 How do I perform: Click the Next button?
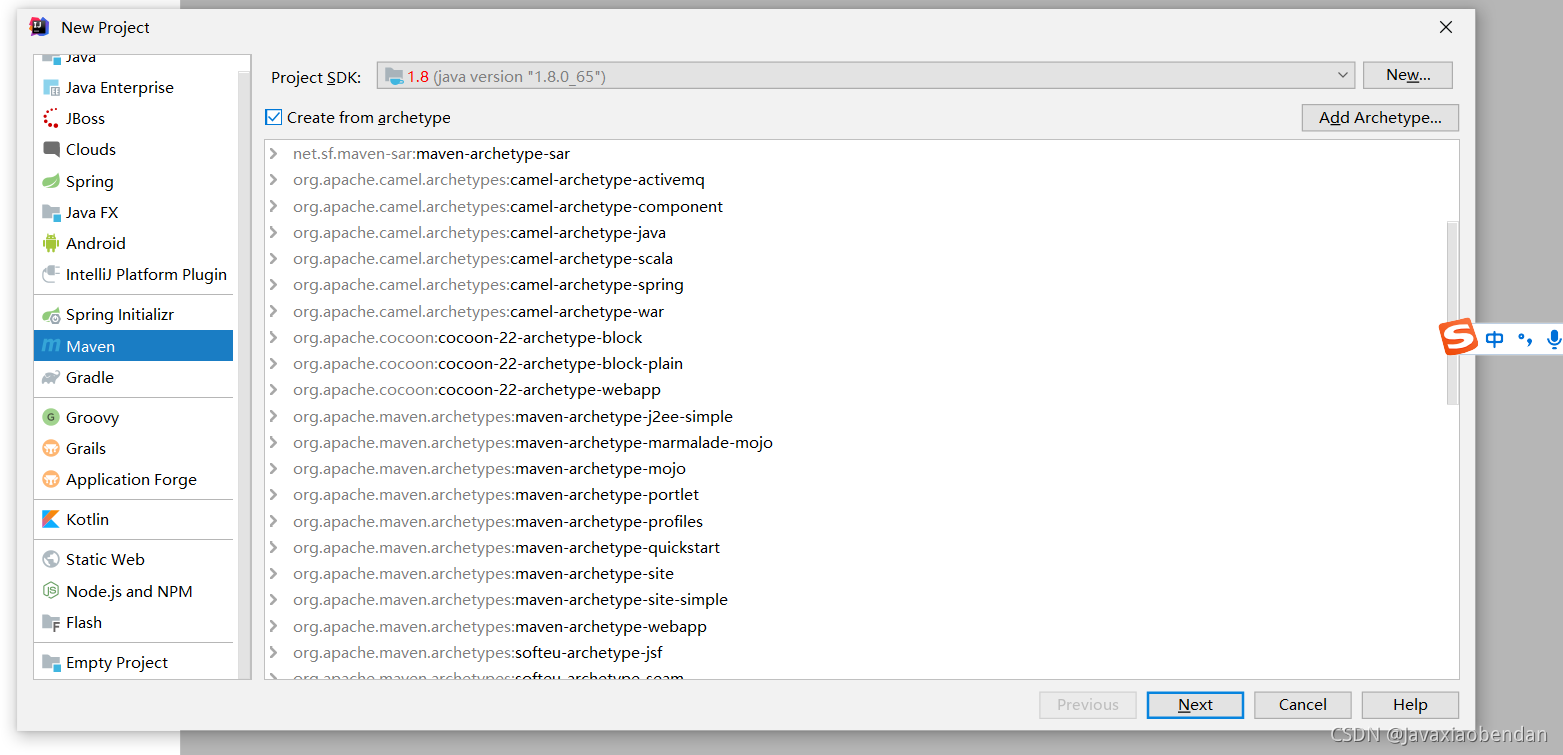[x=1195, y=705]
